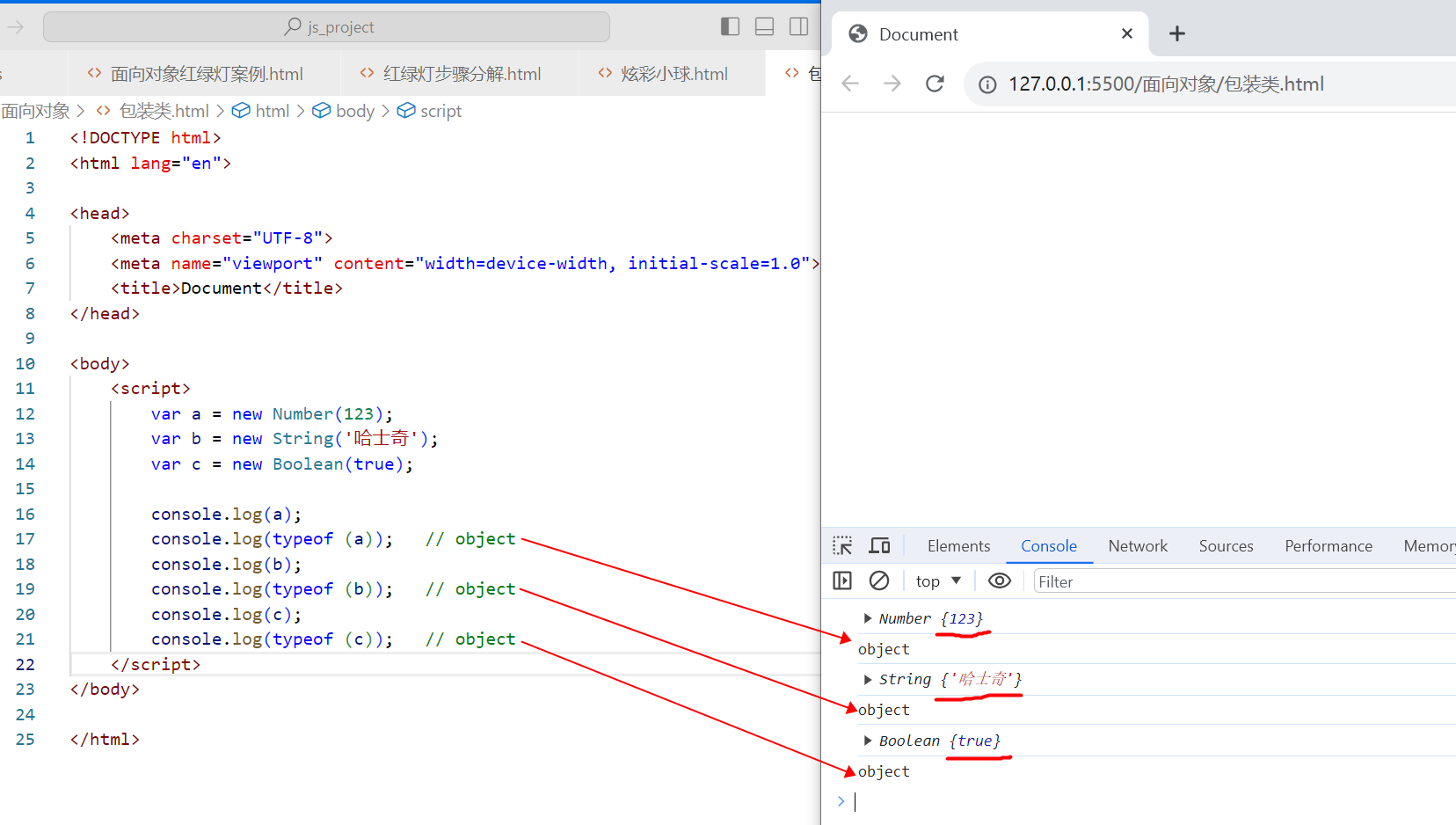Toggle VS Code bottom panel layout icon
The height and width of the screenshot is (825, 1456).
pos(765,26)
